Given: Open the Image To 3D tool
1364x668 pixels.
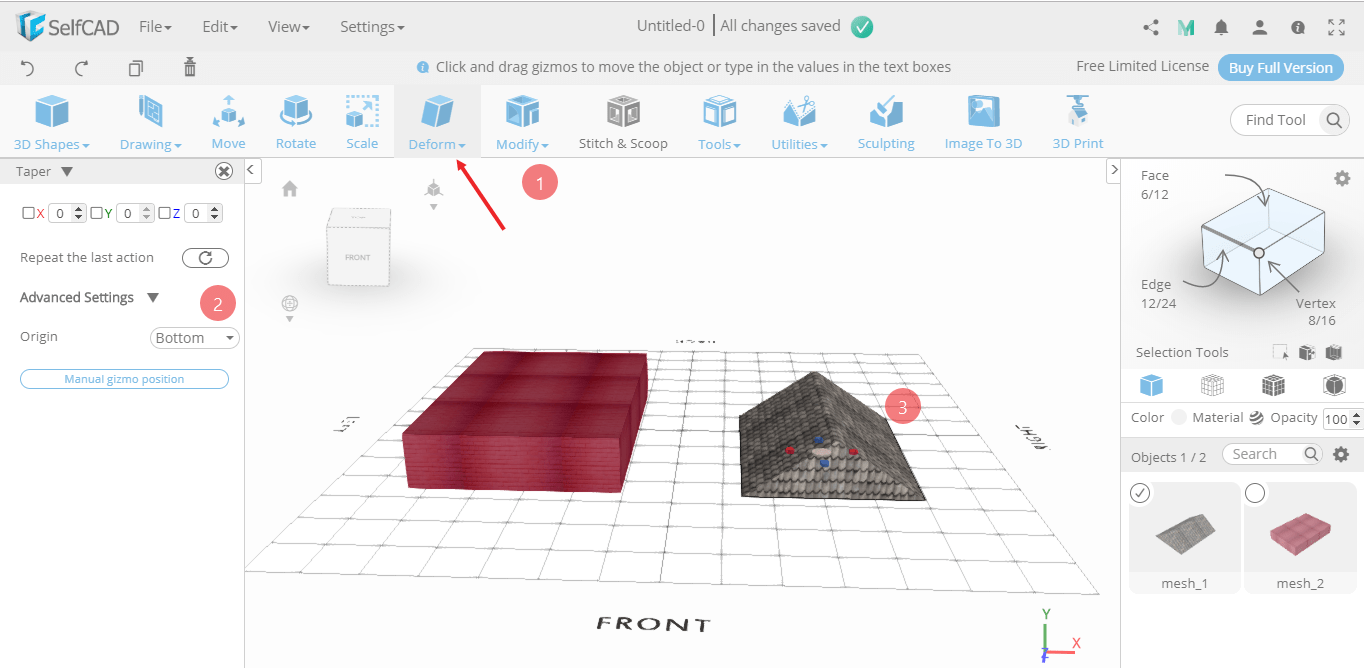Looking at the screenshot, I should (x=982, y=120).
